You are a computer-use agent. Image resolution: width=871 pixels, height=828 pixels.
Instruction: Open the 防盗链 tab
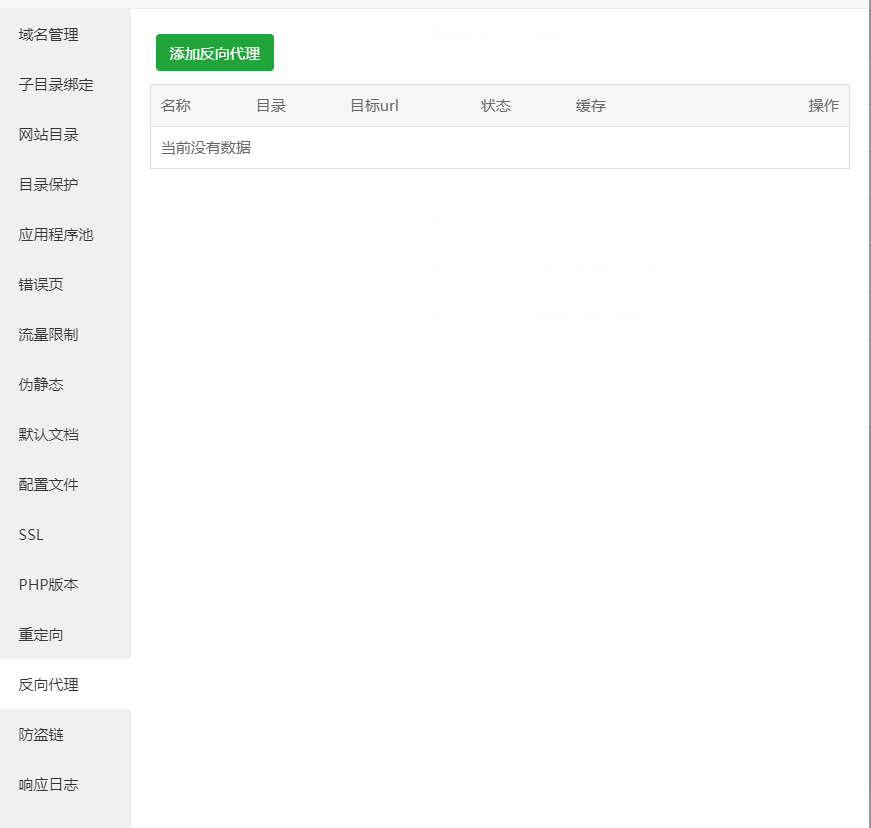[x=65, y=734]
